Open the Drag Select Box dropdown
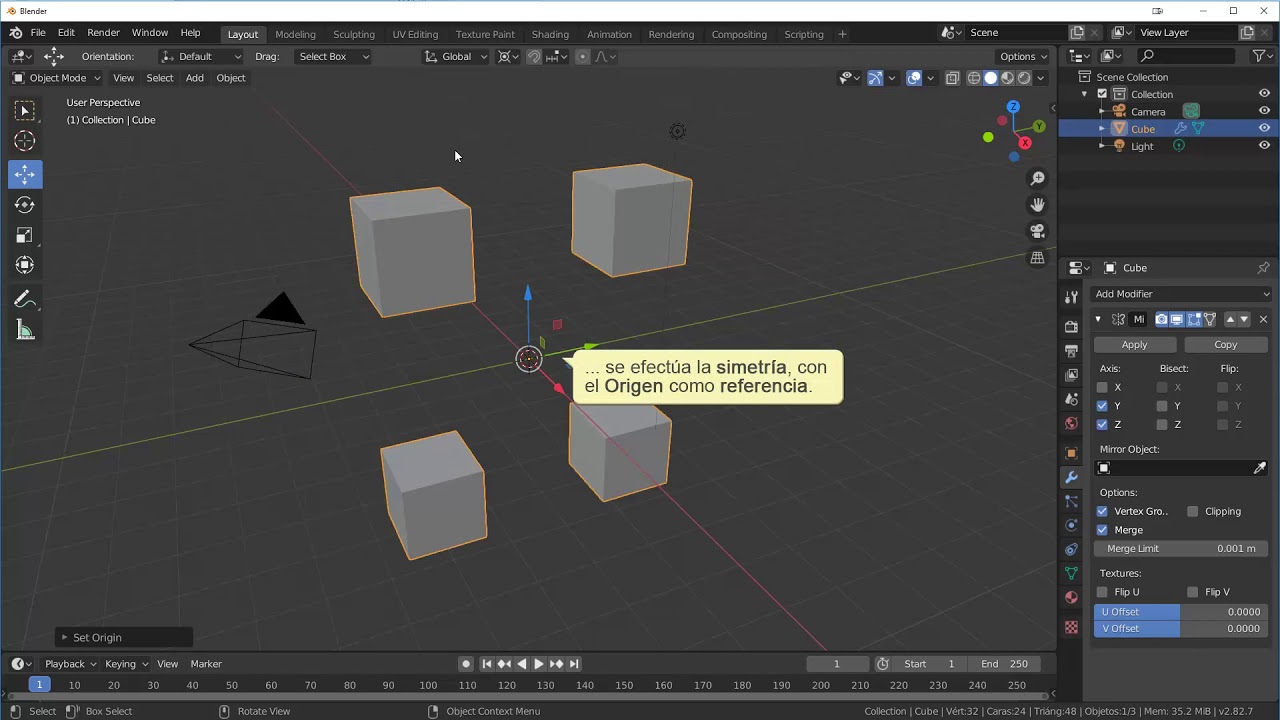Viewport: 1280px width, 720px height. coord(334,56)
